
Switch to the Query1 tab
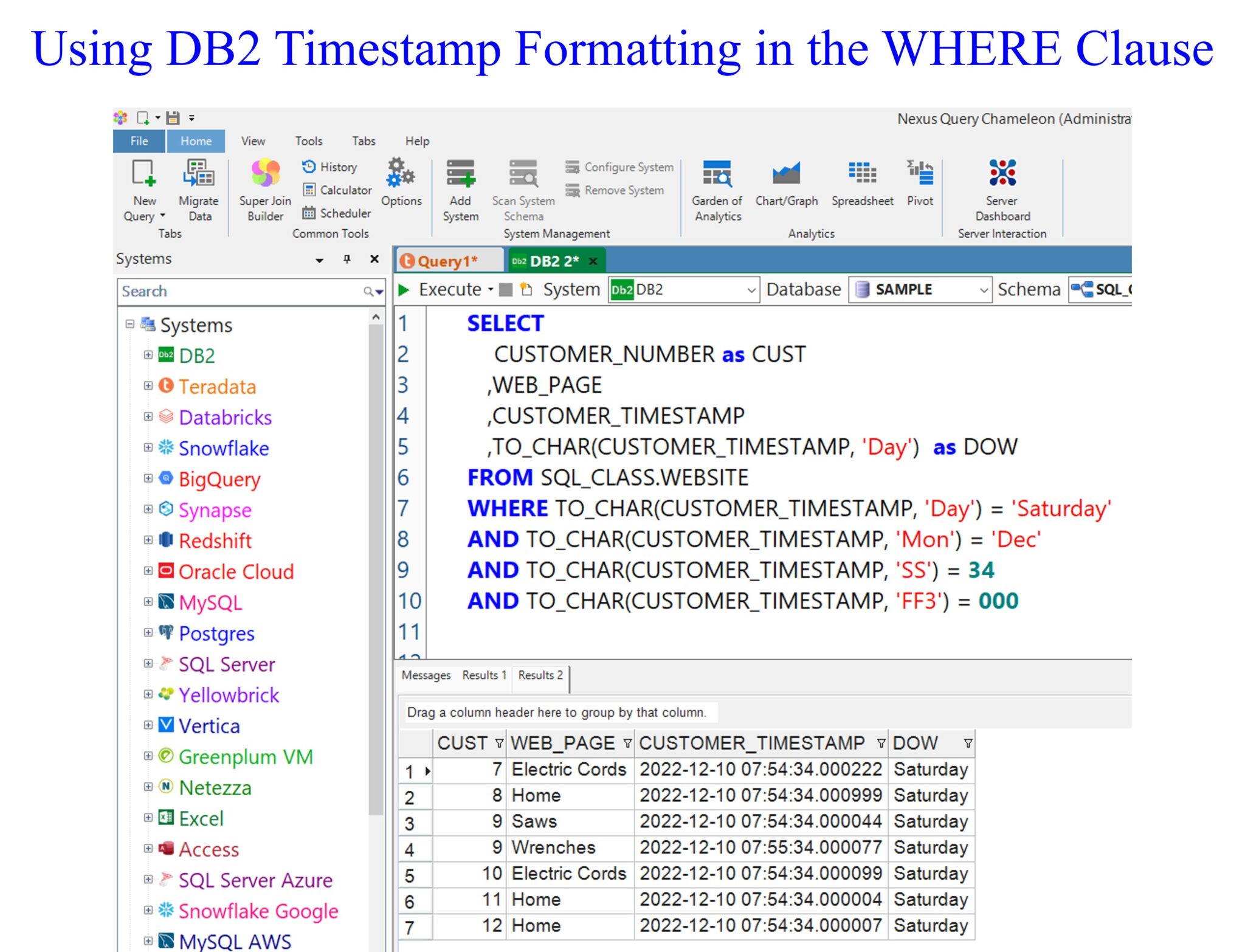pyautogui.click(x=447, y=261)
